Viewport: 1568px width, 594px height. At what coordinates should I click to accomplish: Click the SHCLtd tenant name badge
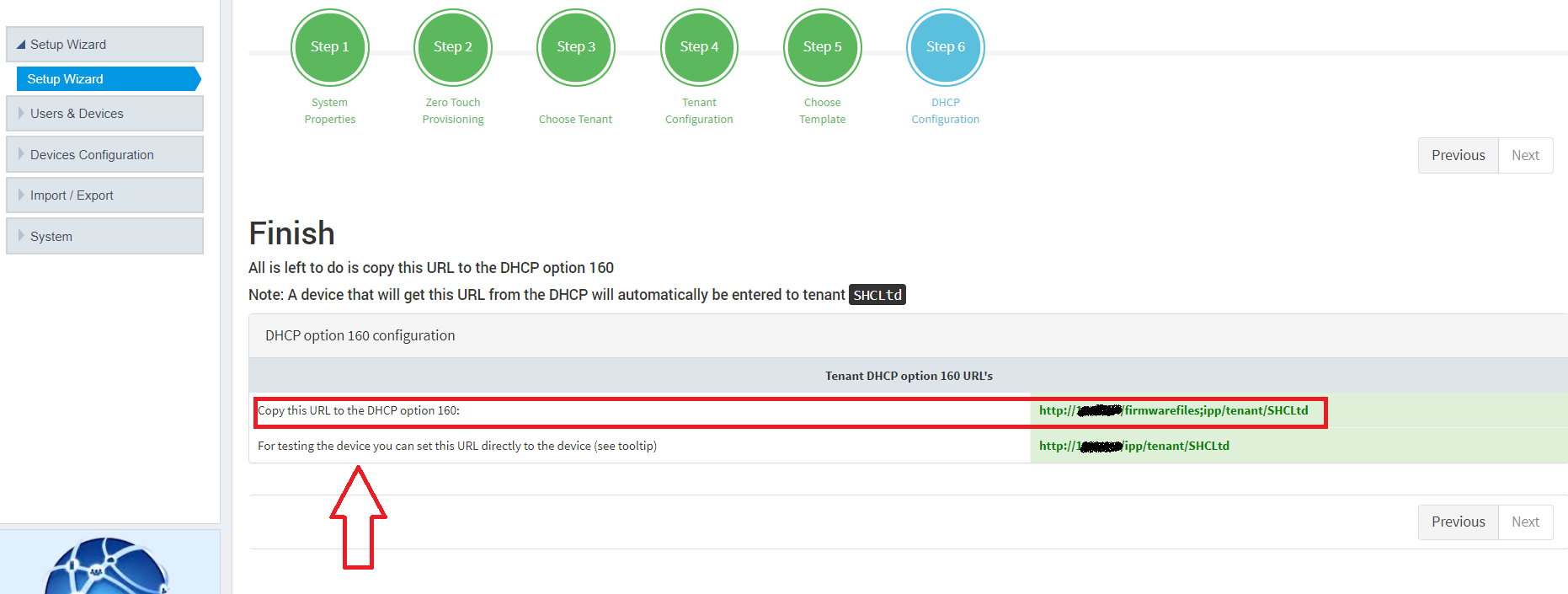(x=877, y=295)
